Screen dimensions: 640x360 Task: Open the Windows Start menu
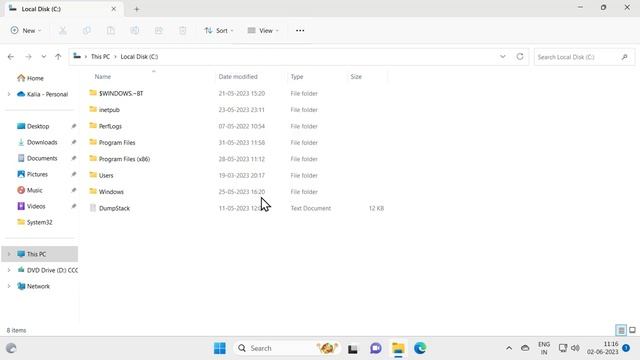[220, 348]
